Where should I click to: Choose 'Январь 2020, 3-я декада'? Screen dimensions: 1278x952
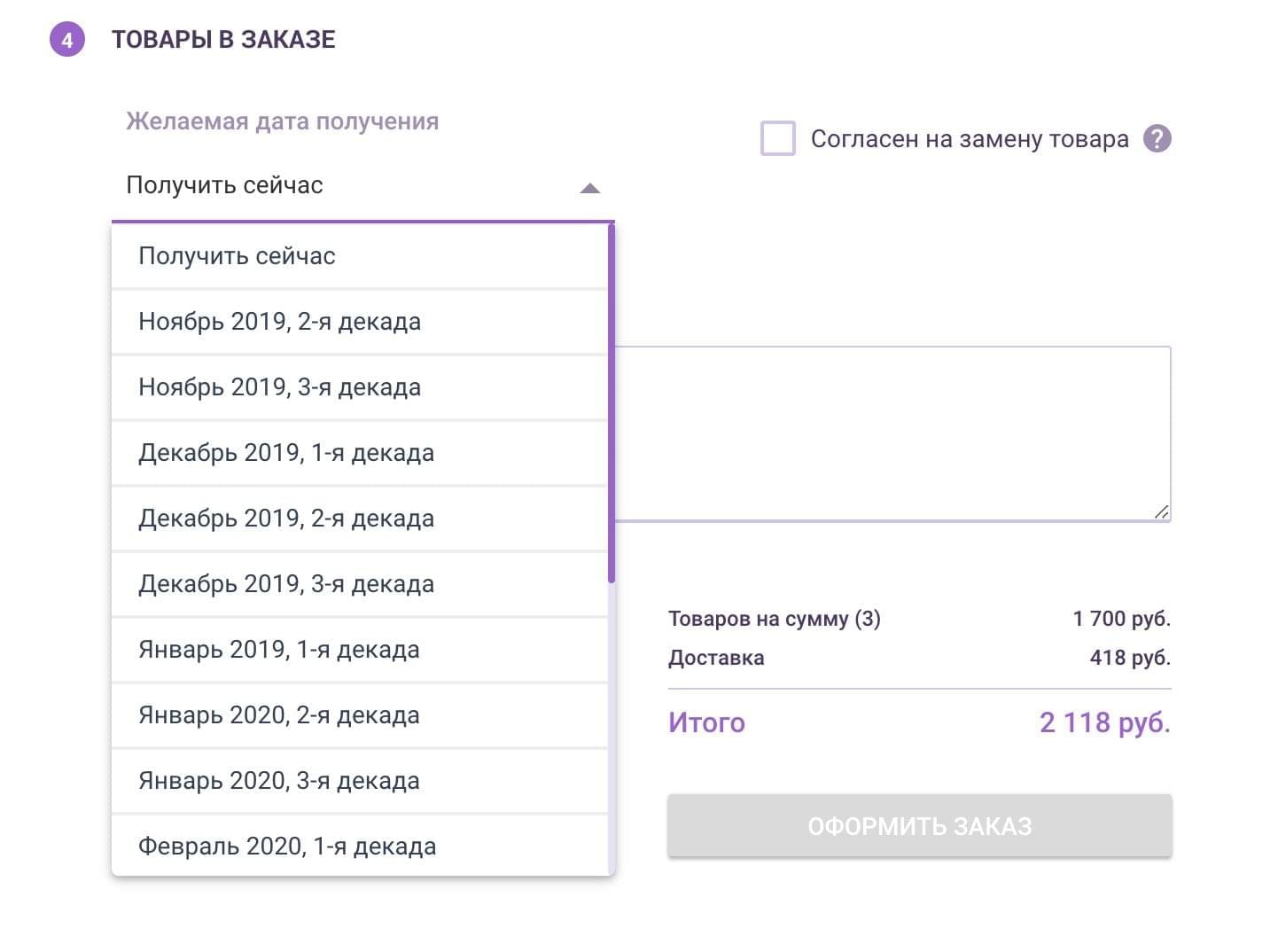point(359,781)
